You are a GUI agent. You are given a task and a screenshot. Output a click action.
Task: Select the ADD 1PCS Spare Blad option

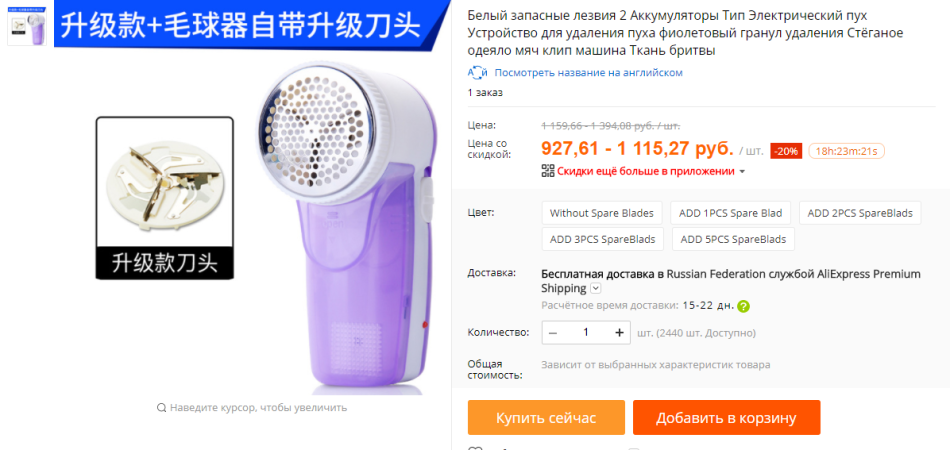coord(731,213)
